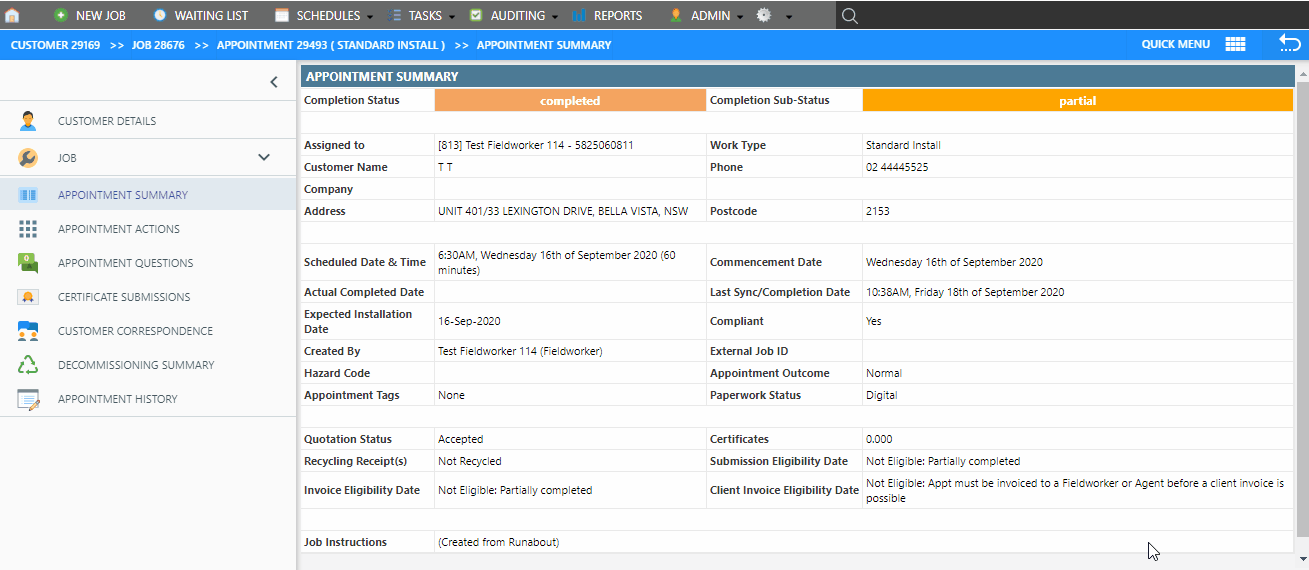This screenshot has height=570, width=1309.
Task: Click the back arrow icon
Action: 1289,44
